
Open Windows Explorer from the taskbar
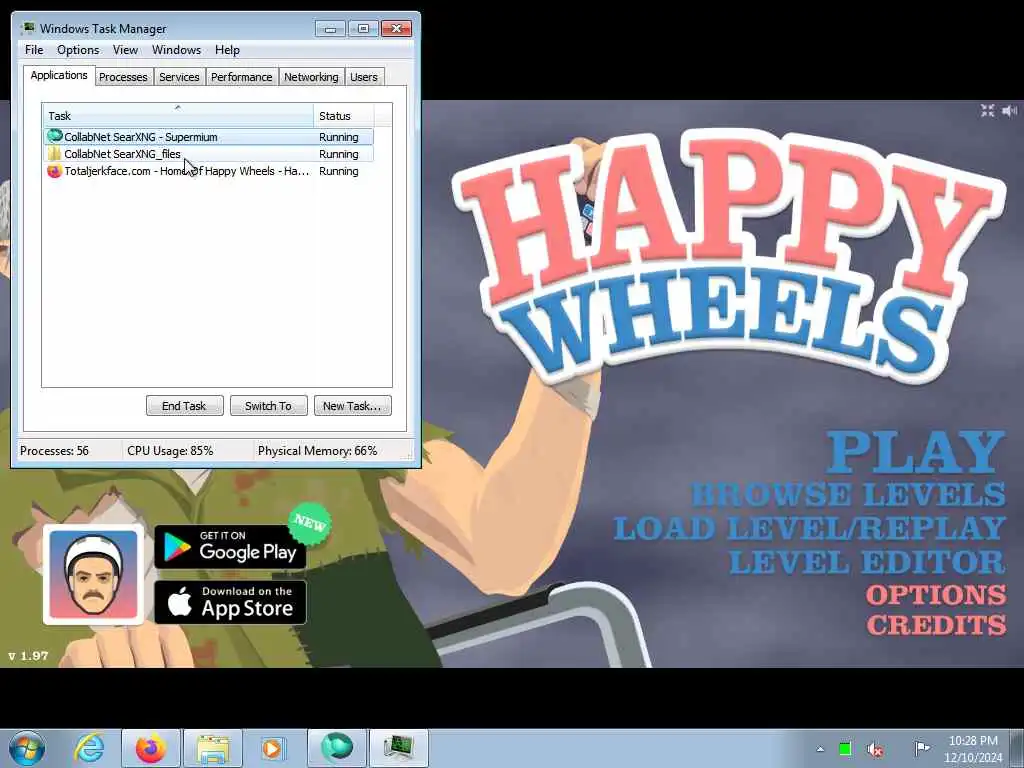coord(212,748)
